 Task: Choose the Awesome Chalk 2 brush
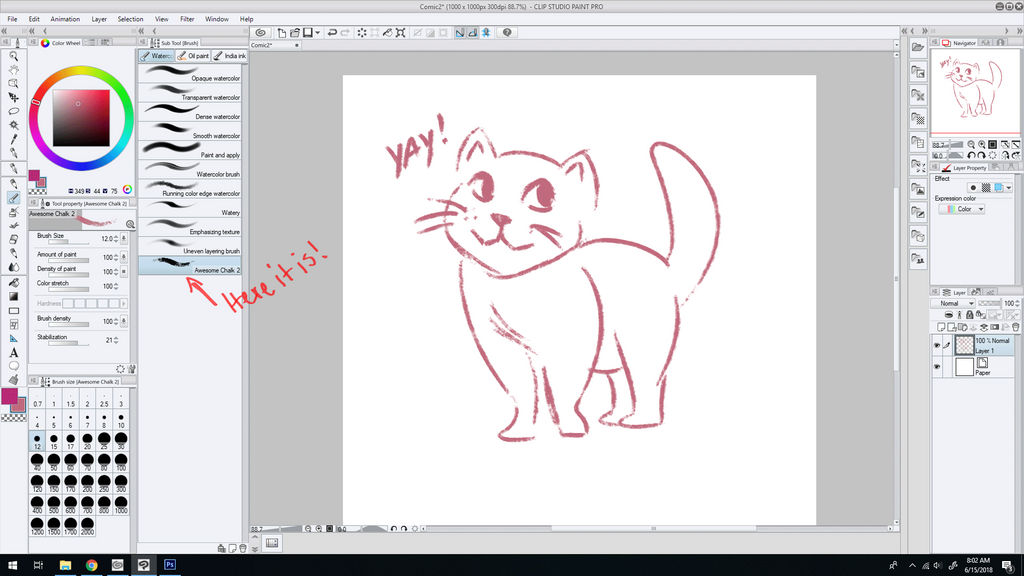(190, 265)
